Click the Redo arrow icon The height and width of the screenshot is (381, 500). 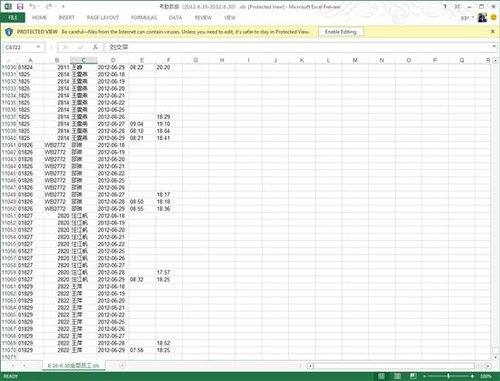coord(49,6)
